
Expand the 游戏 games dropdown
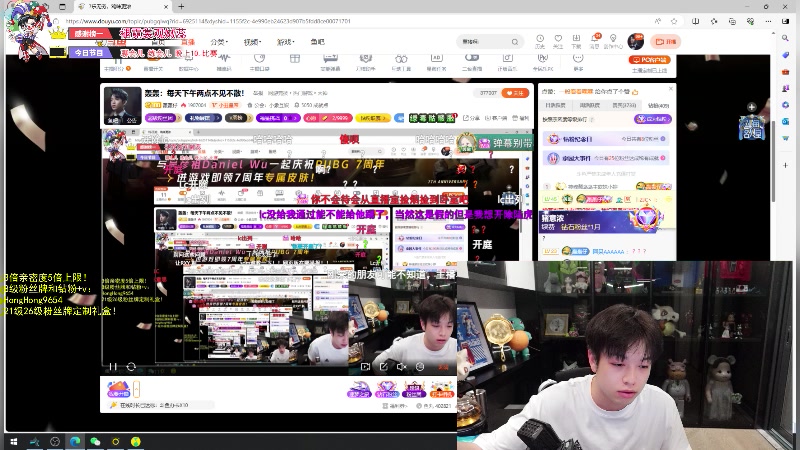(x=285, y=42)
